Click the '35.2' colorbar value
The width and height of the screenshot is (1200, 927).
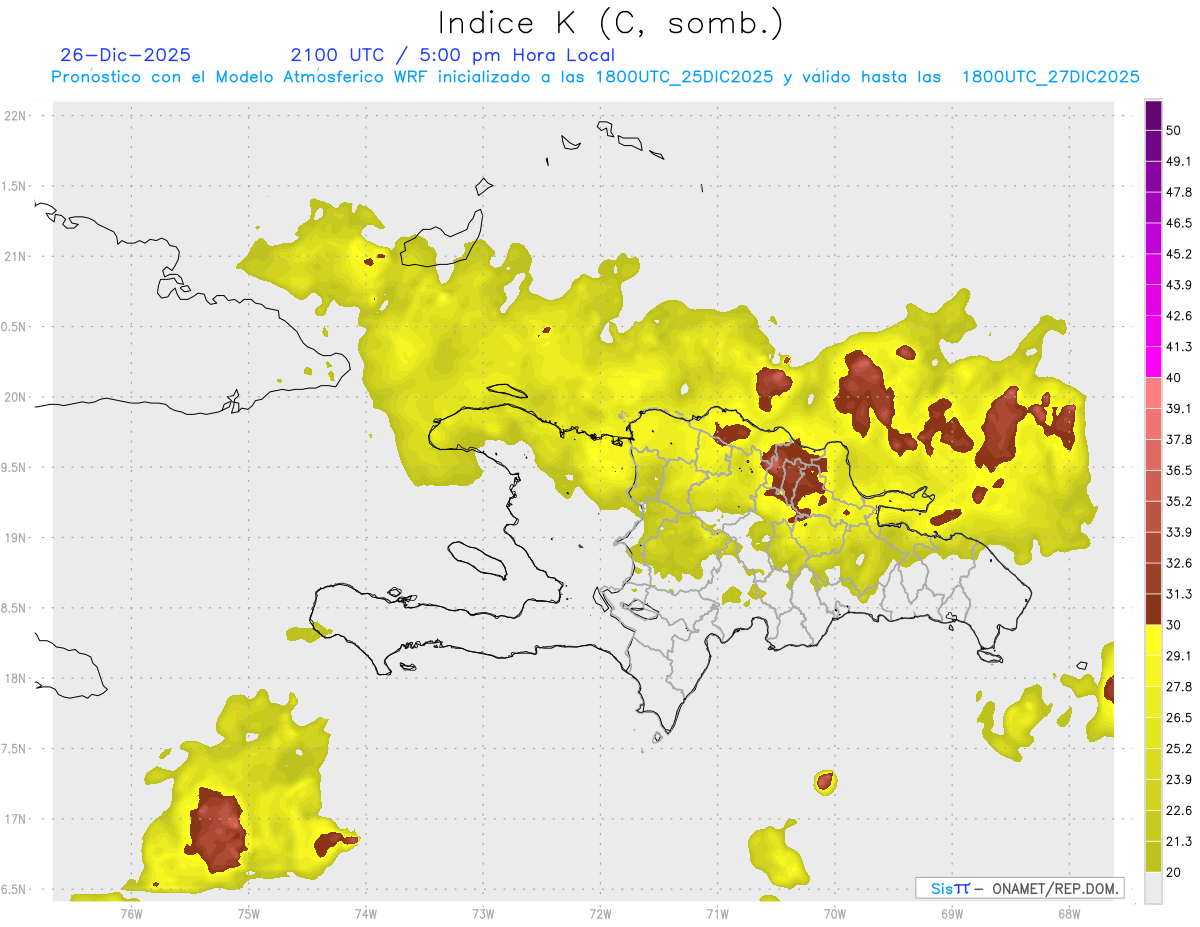[1178, 501]
